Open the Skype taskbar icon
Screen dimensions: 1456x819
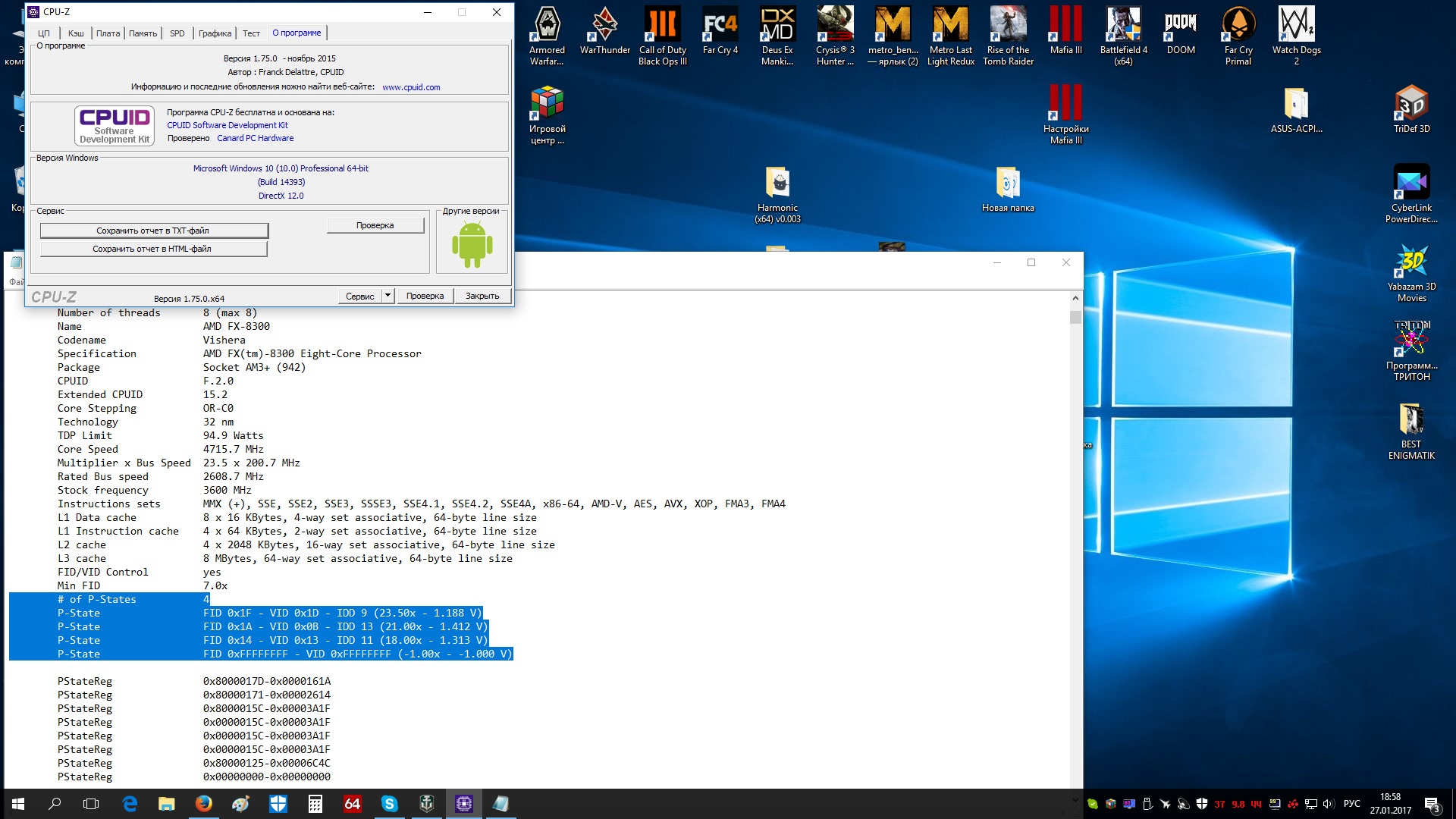click(x=389, y=804)
